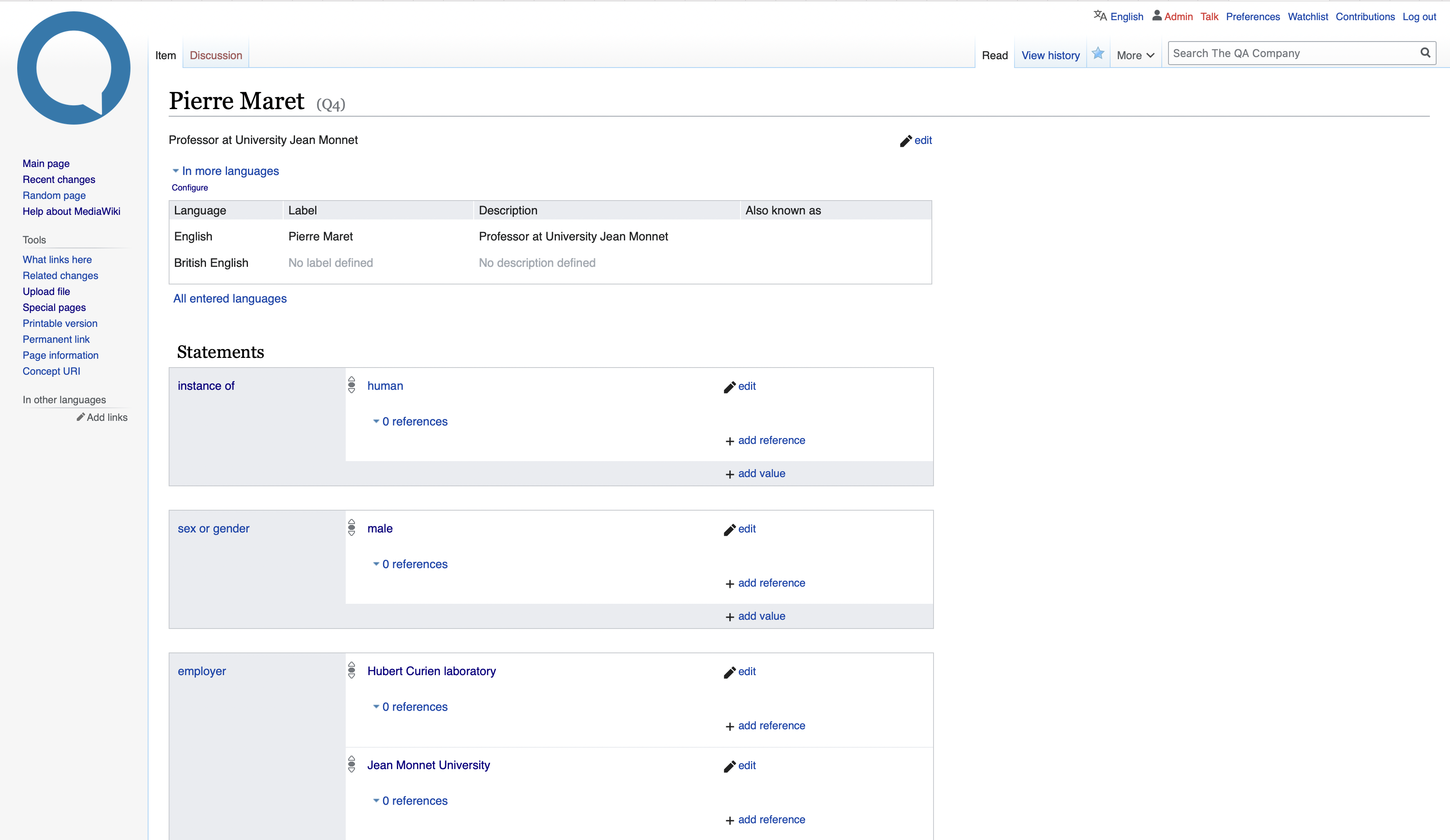Click Log out

click(x=1419, y=17)
